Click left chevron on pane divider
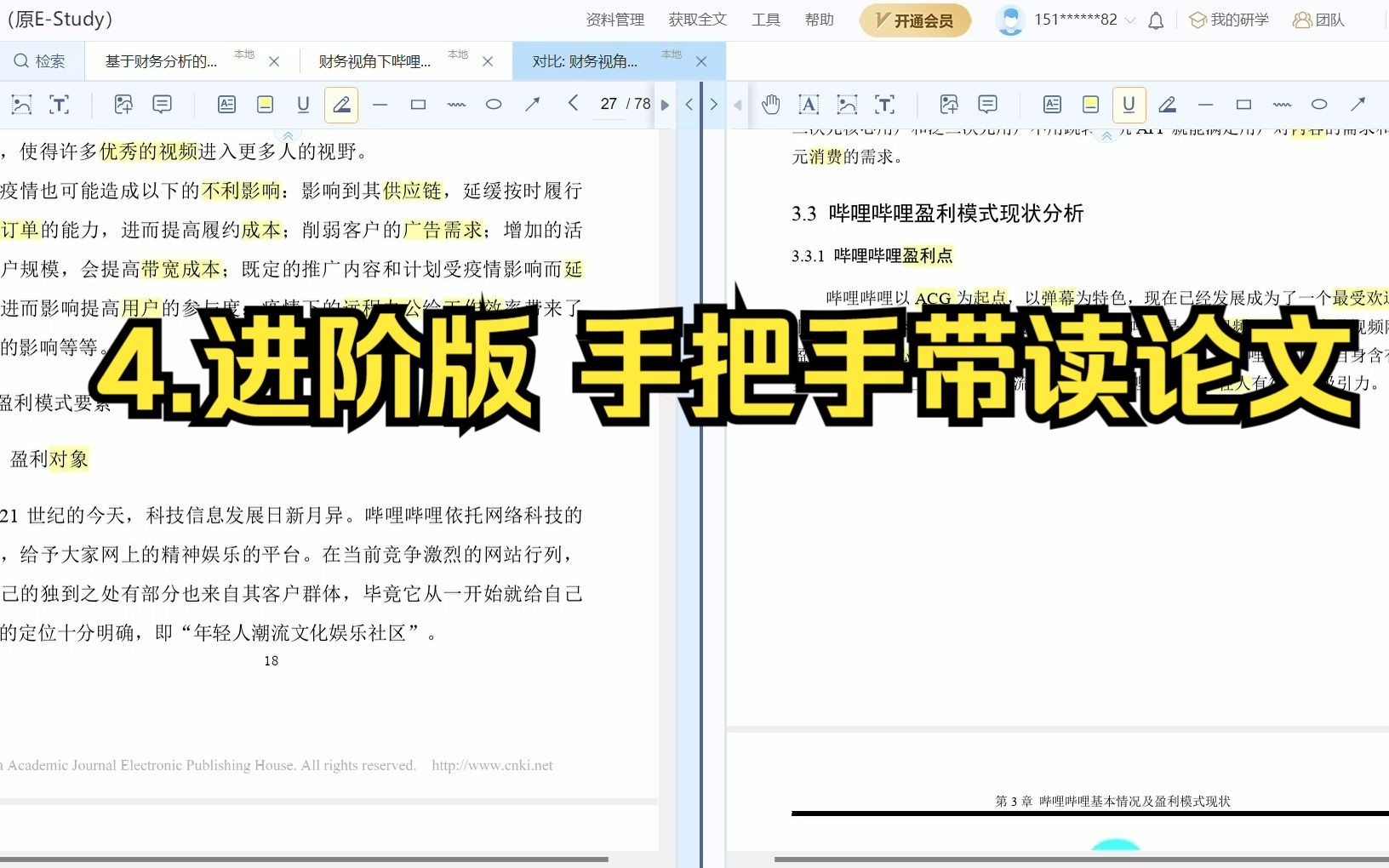The width and height of the screenshot is (1389, 868). pyautogui.click(x=689, y=105)
